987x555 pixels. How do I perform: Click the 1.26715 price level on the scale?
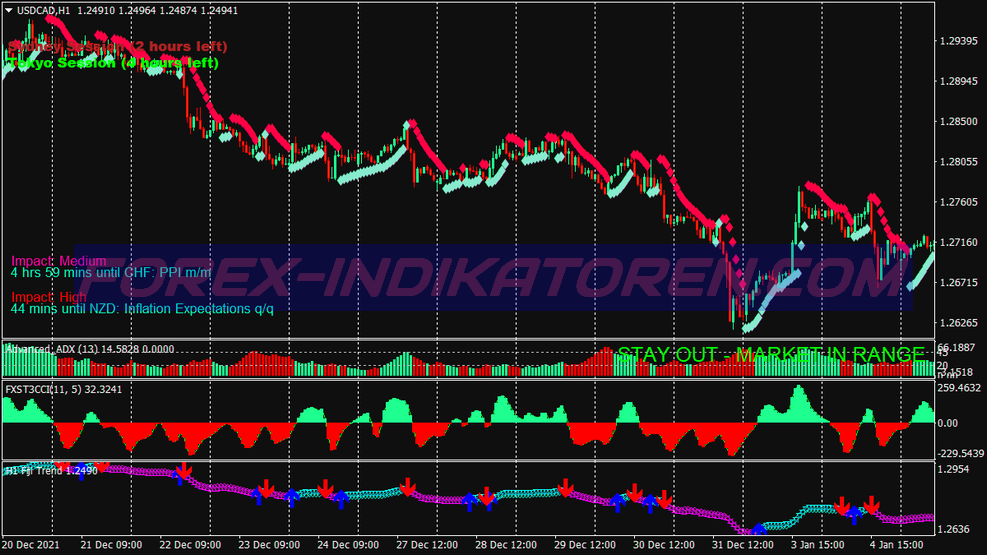(x=958, y=283)
